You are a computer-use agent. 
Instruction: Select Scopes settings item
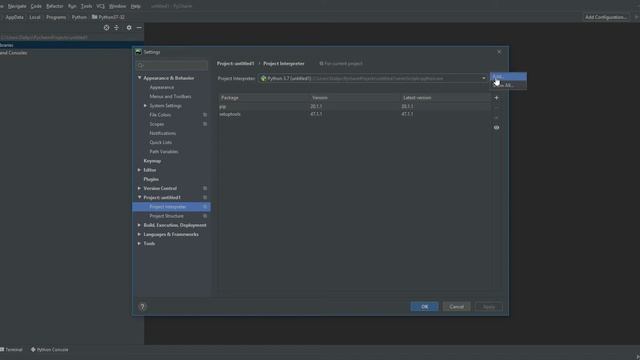coord(157,124)
